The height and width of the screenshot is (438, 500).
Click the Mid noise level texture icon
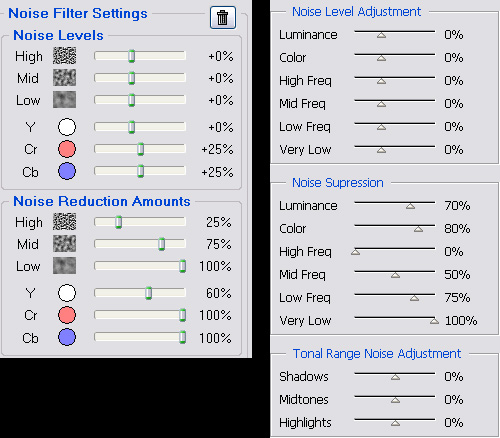coord(64,78)
